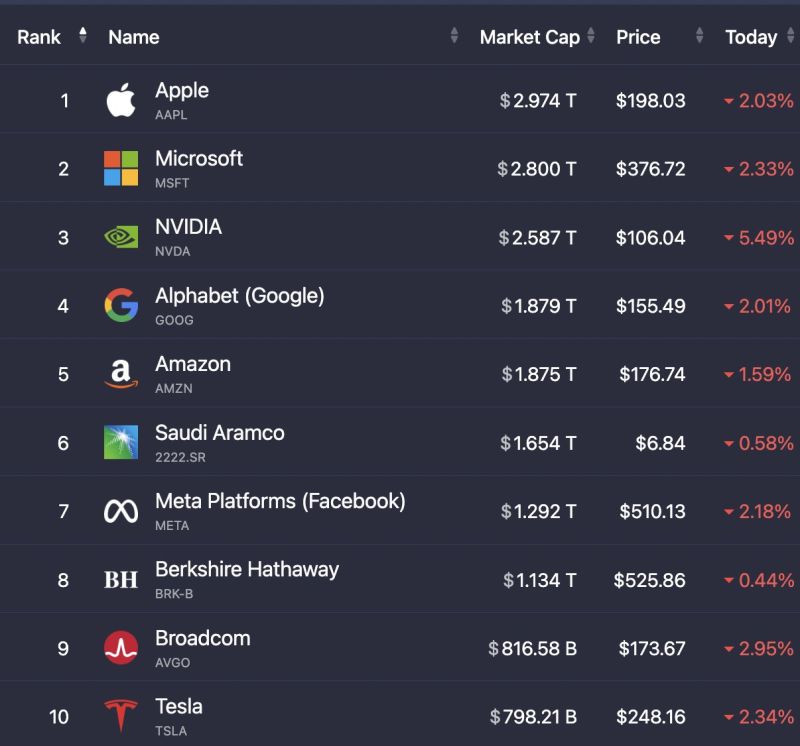This screenshot has height=746, width=800.
Task: Click the Amazon logo icon
Action: (x=121, y=374)
